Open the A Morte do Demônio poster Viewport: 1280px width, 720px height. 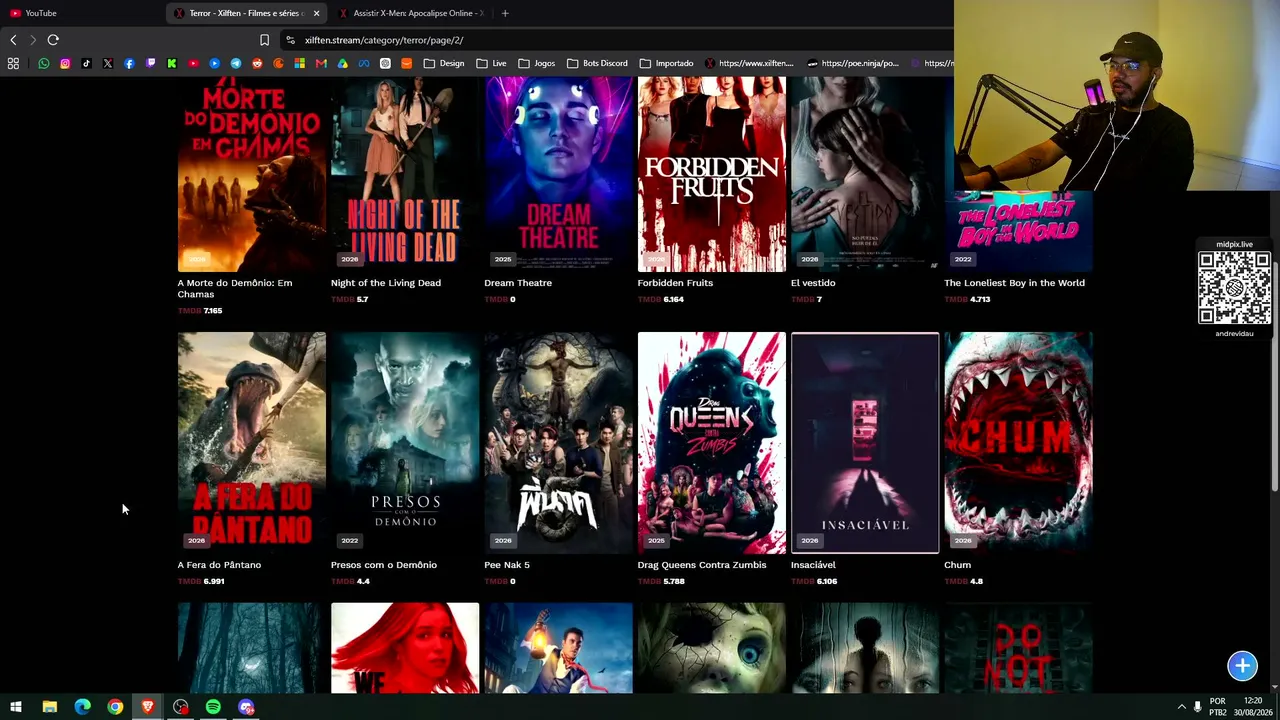coord(252,175)
